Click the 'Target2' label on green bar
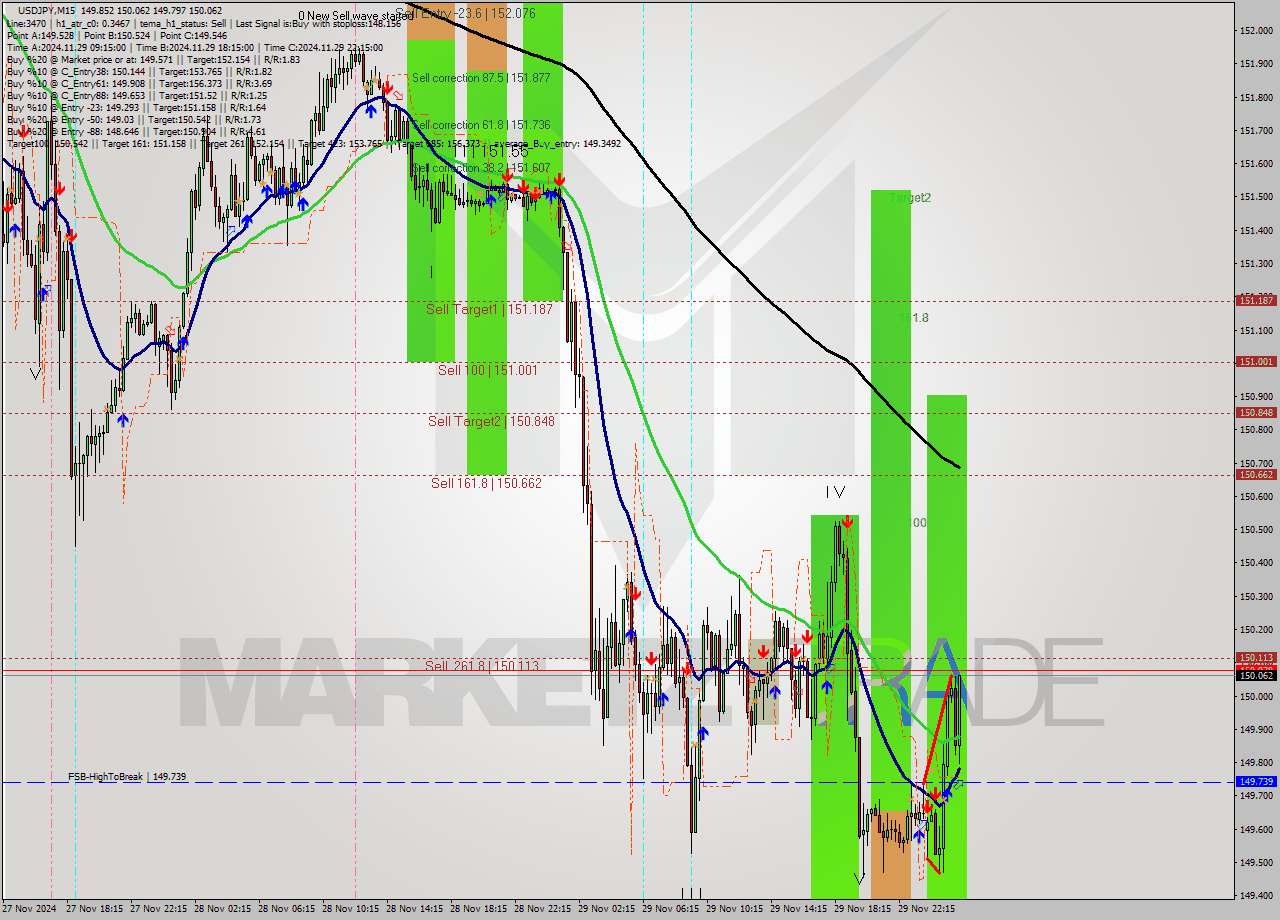 pyautogui.click(x=910, y=198)
